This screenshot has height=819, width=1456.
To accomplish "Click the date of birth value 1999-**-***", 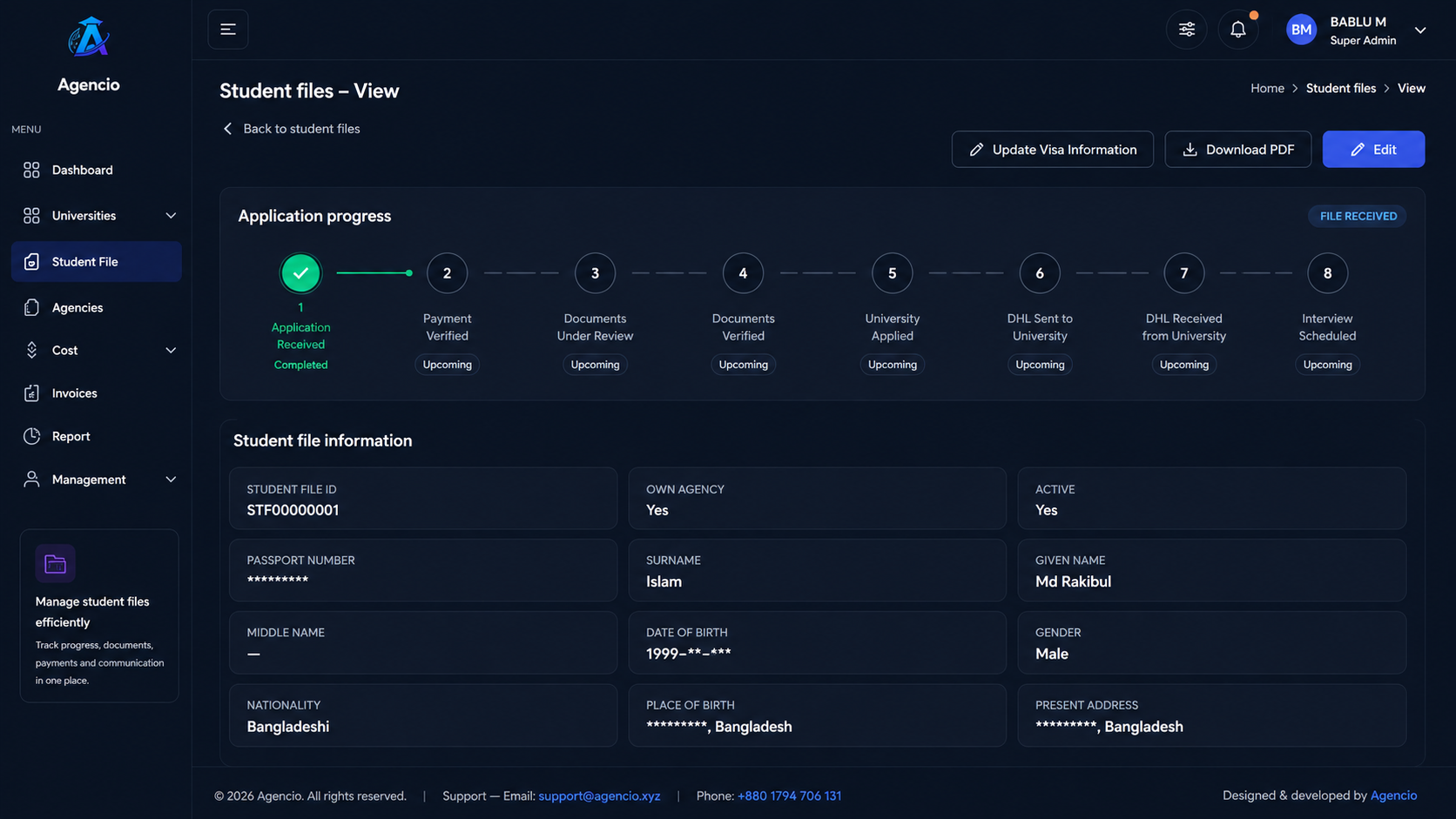I will click(x=688, y=654).
